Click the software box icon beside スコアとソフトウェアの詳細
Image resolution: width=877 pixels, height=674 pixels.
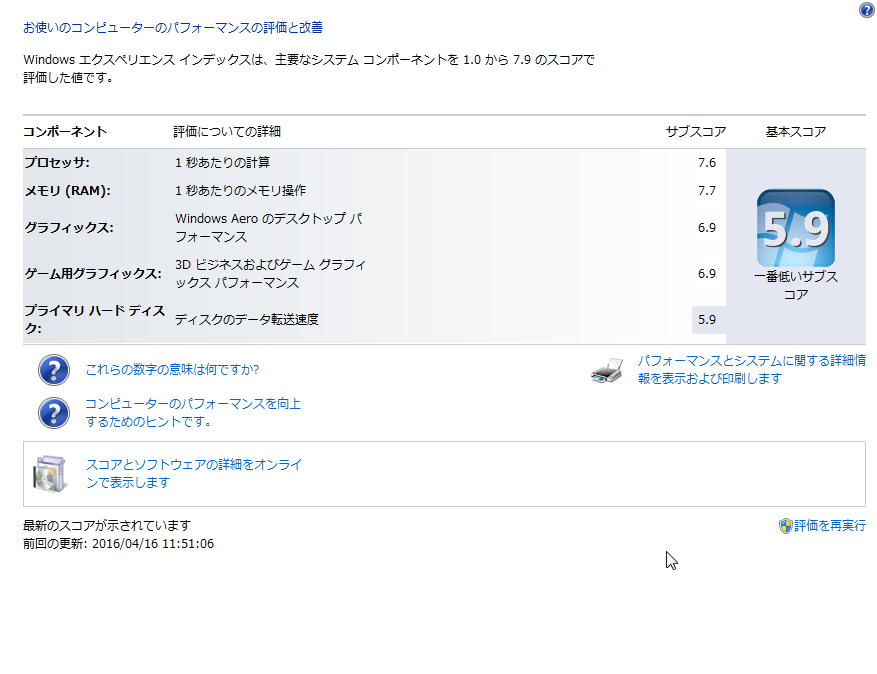pyautogui.click(x=50, y=474)
